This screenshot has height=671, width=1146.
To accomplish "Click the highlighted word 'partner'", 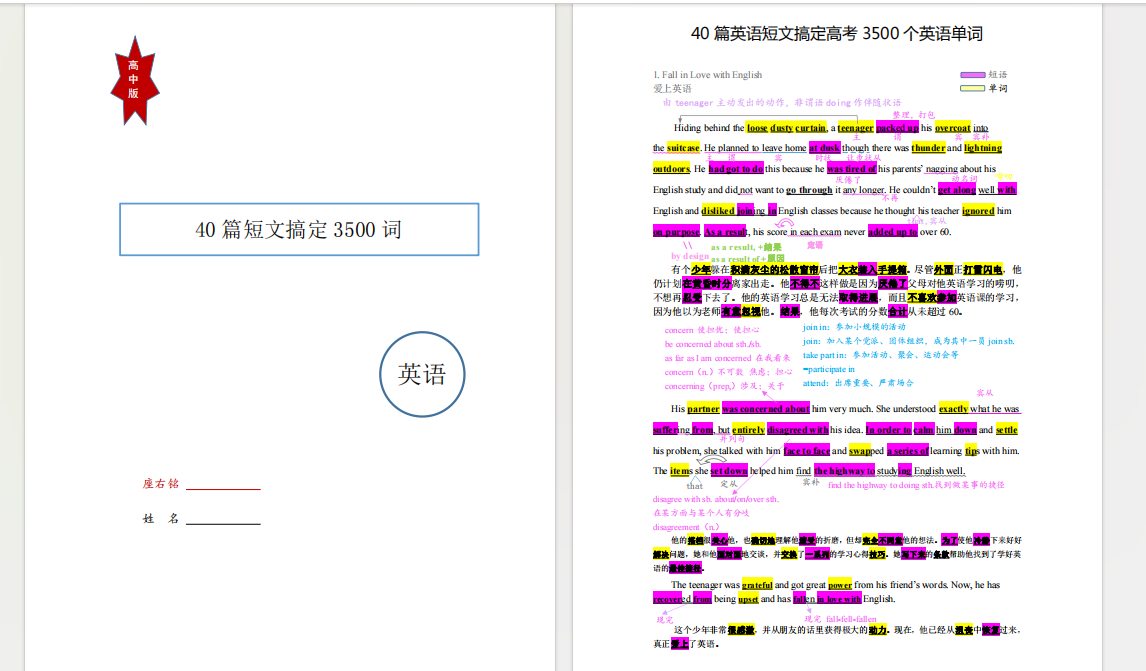I will [703, 409].
